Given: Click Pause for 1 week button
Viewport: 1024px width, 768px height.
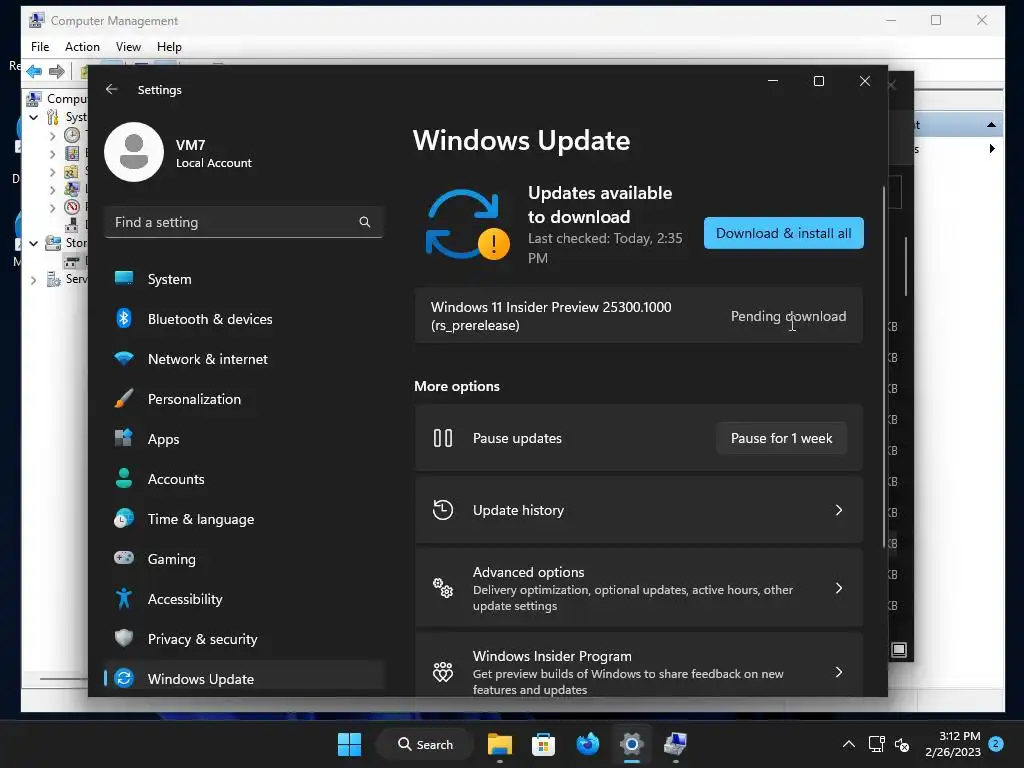Looking at the screenshot, I should pyautogui.click(x=782, y=438).
